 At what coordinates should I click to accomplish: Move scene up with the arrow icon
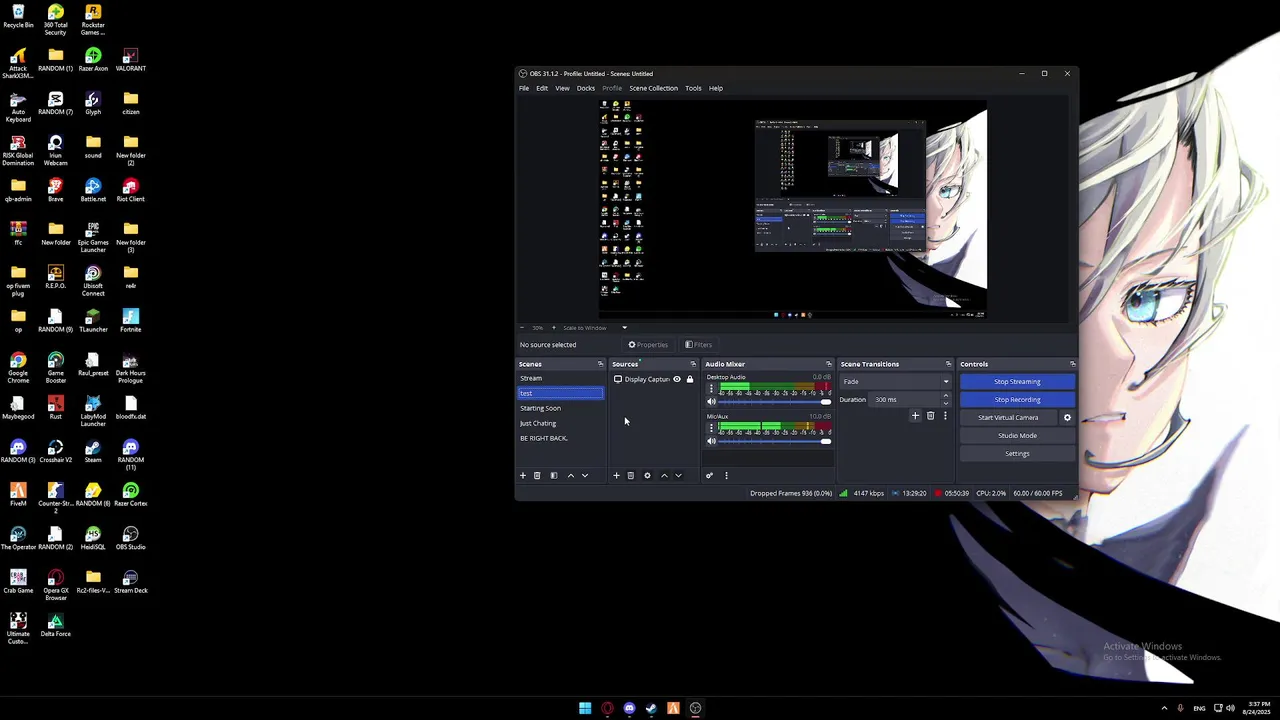click(x=571, y=476)
